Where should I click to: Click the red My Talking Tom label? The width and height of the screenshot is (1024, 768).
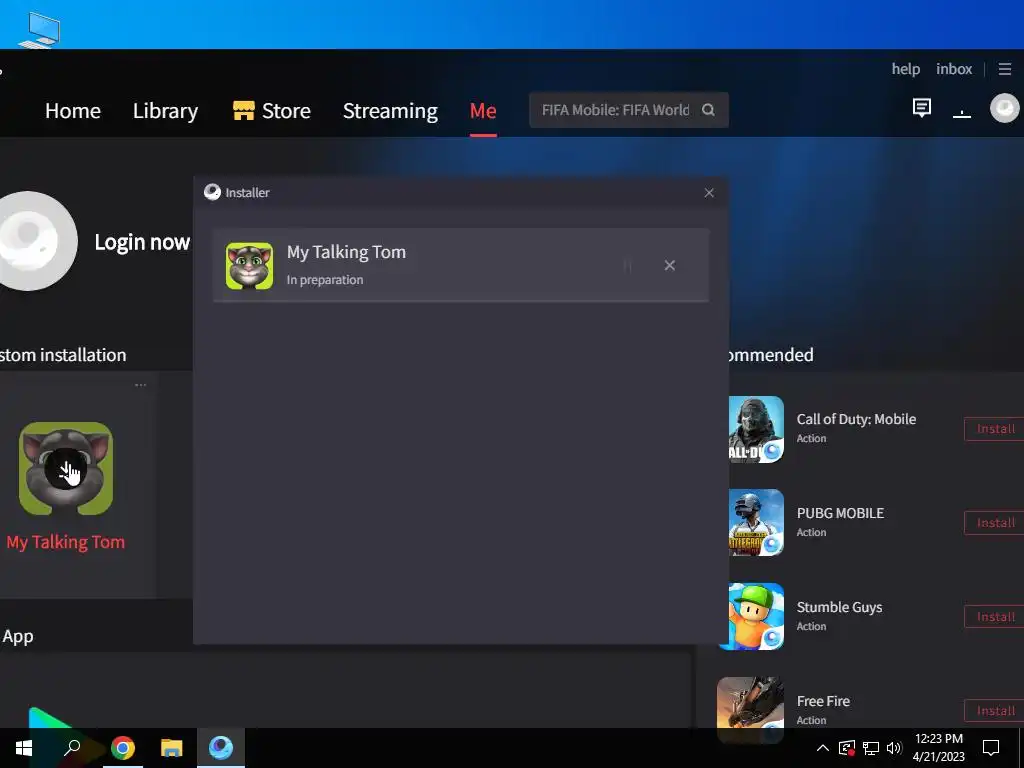(65, 542)
